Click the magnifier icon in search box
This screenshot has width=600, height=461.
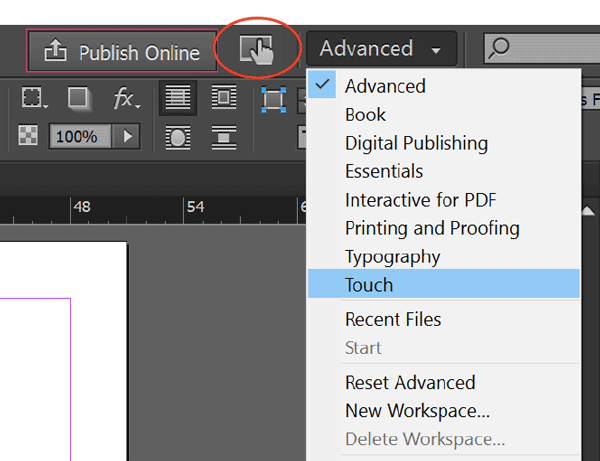(499, 48)
